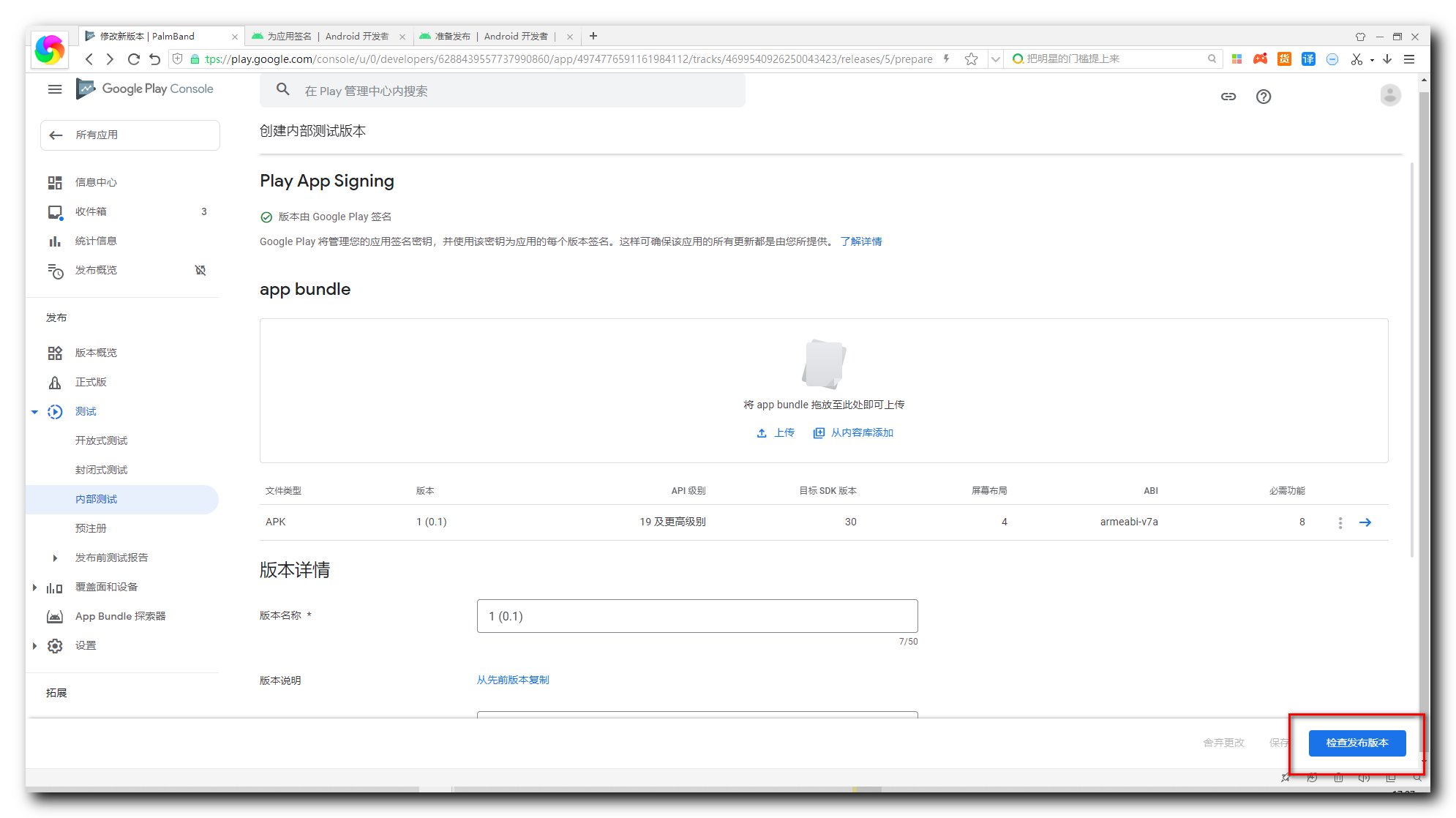Click the 了解详情 link
Screen dimensions: 1456x818
pos(860,241)
